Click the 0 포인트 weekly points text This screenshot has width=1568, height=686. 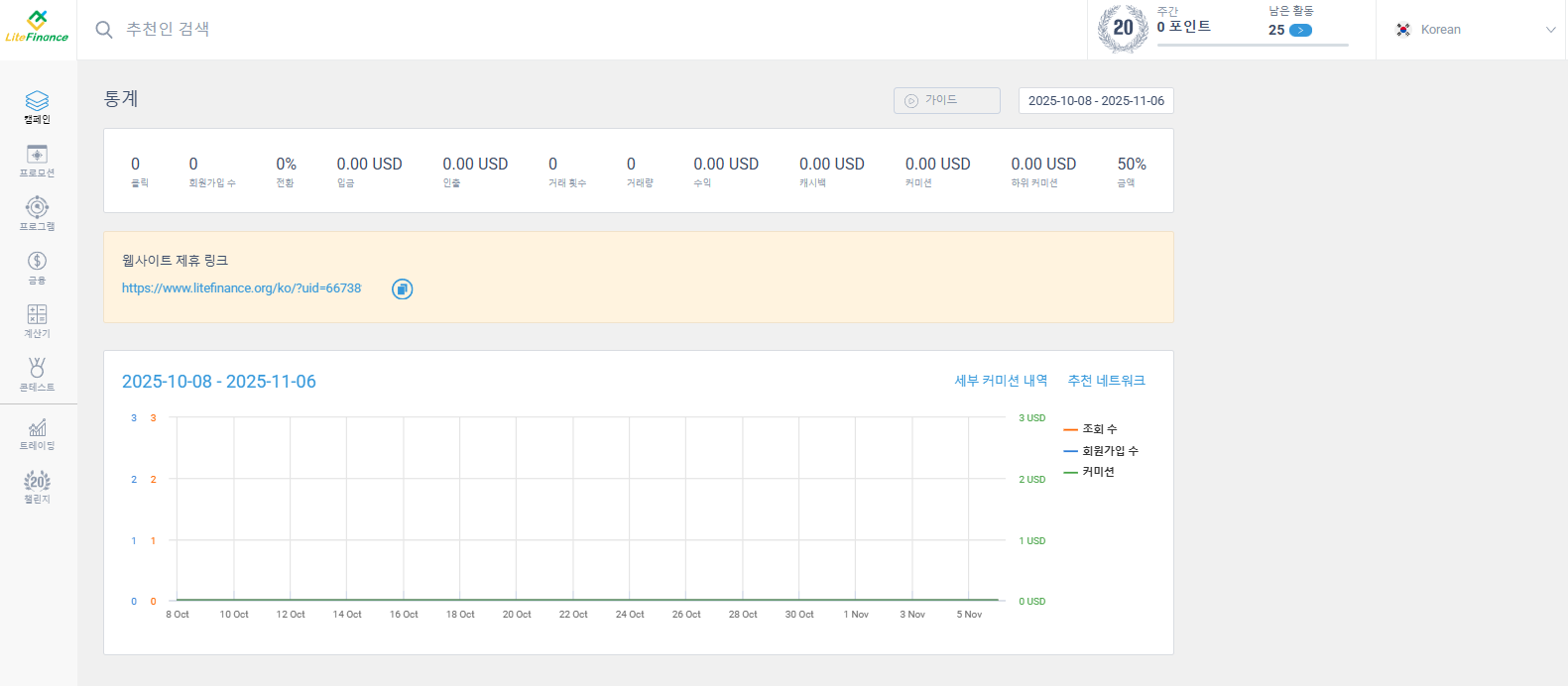(1183, 27)
